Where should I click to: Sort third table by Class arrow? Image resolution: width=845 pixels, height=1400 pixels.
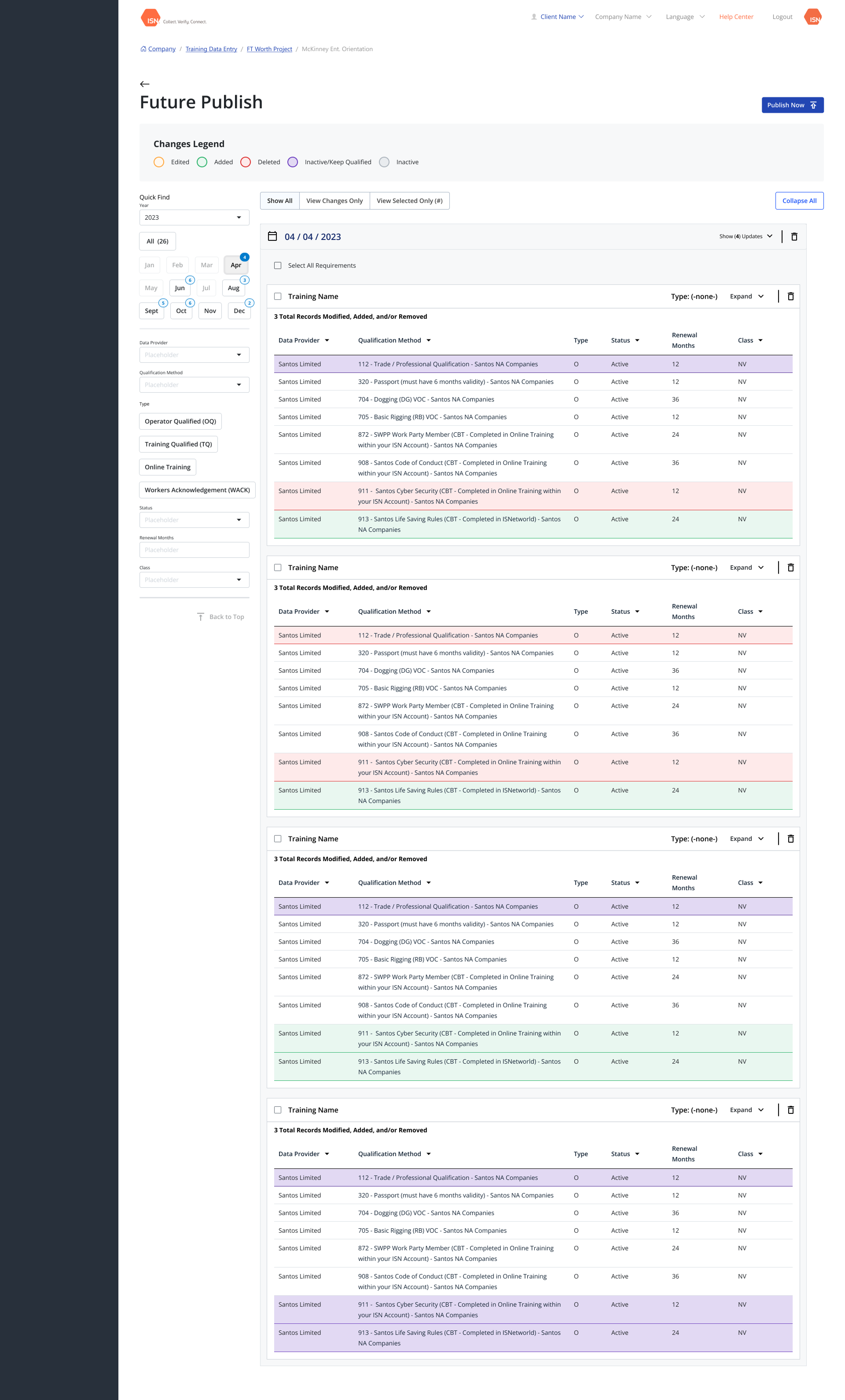760,882
